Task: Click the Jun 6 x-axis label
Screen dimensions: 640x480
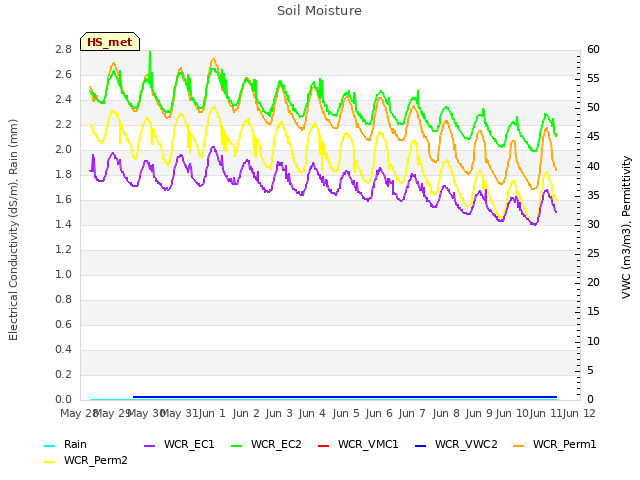Action: coord(379,413)
